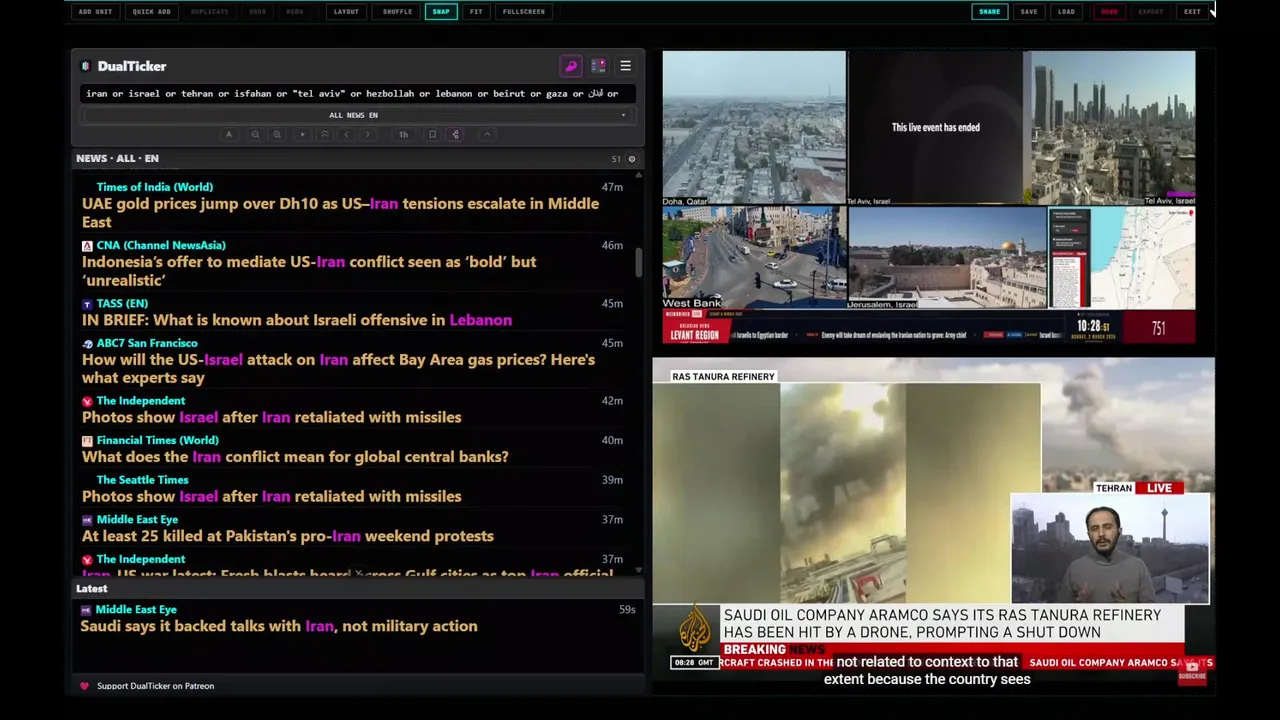Viewport: 1280px width, 720px height.
Task: Open The Independent photos show Israel headline
Action: (x=272, y=417)
